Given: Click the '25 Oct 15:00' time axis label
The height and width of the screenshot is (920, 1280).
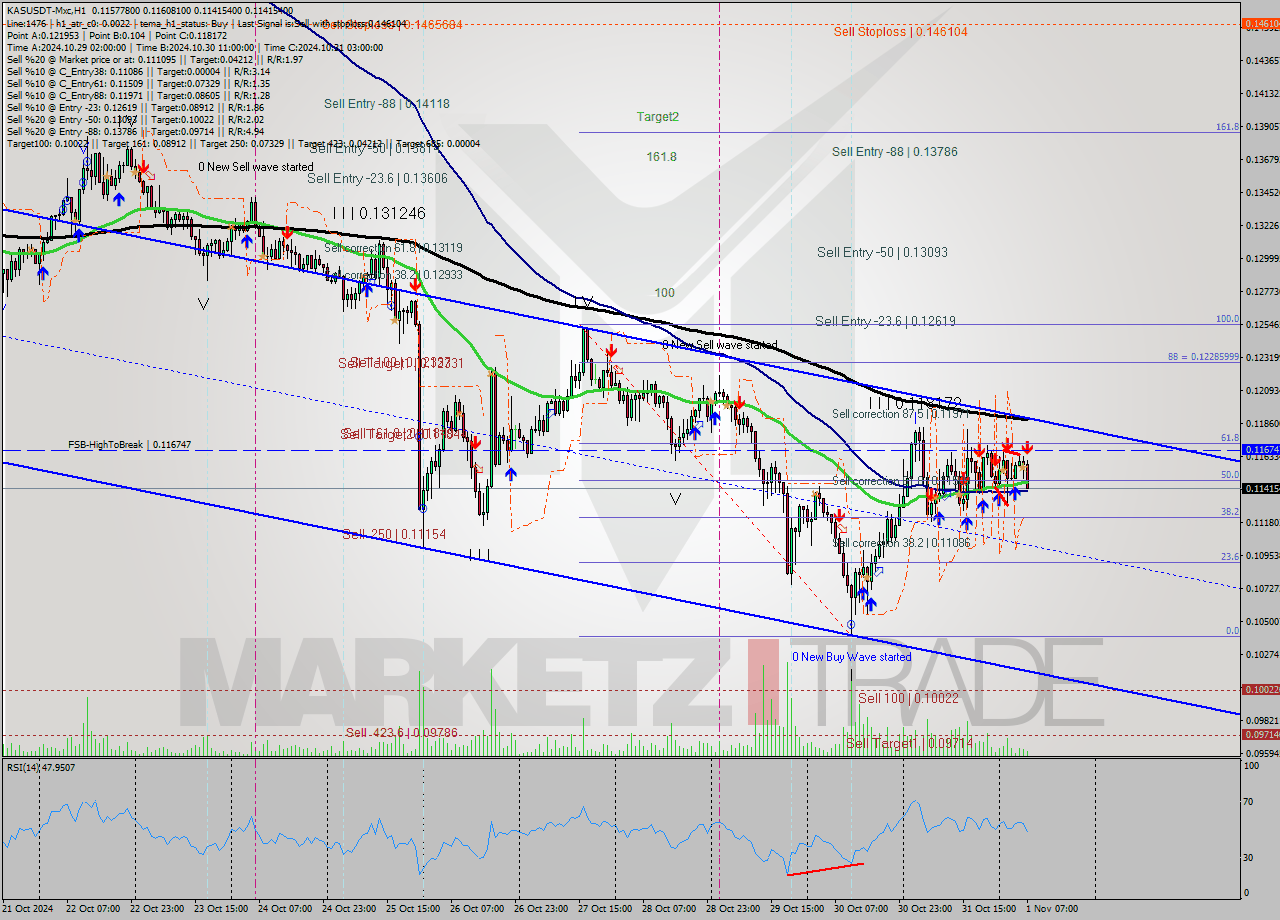Looking at the screenshot, I should pos(412,909).
